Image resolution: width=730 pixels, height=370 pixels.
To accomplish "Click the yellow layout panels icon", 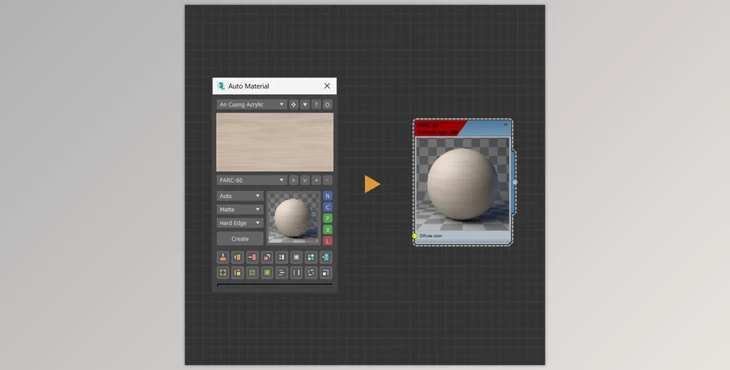I will [237, 272].
